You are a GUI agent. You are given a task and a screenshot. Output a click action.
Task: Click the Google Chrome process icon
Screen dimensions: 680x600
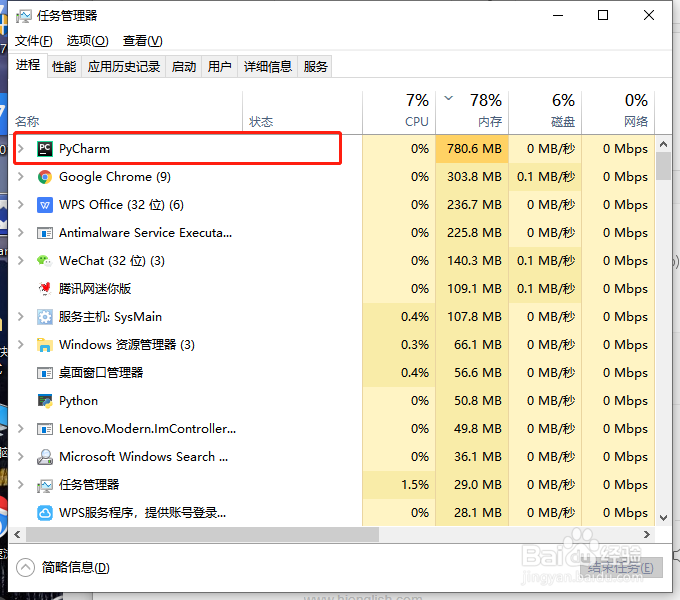(x=45, y=177)
